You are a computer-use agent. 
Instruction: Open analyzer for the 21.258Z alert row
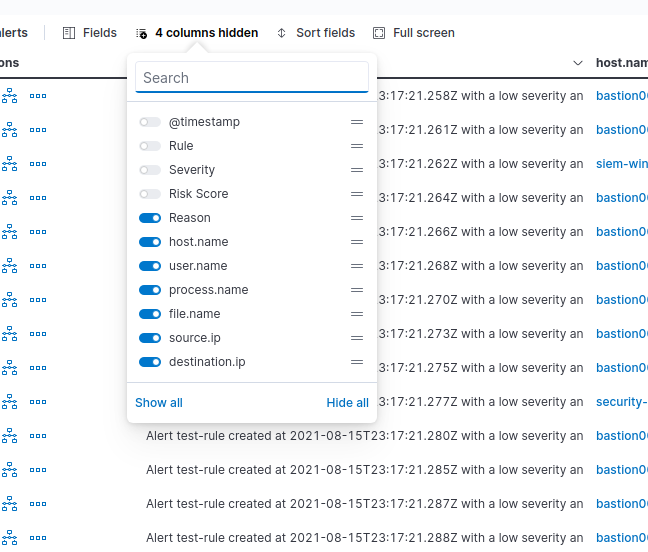pyautogui.click(x=10, y=96)
